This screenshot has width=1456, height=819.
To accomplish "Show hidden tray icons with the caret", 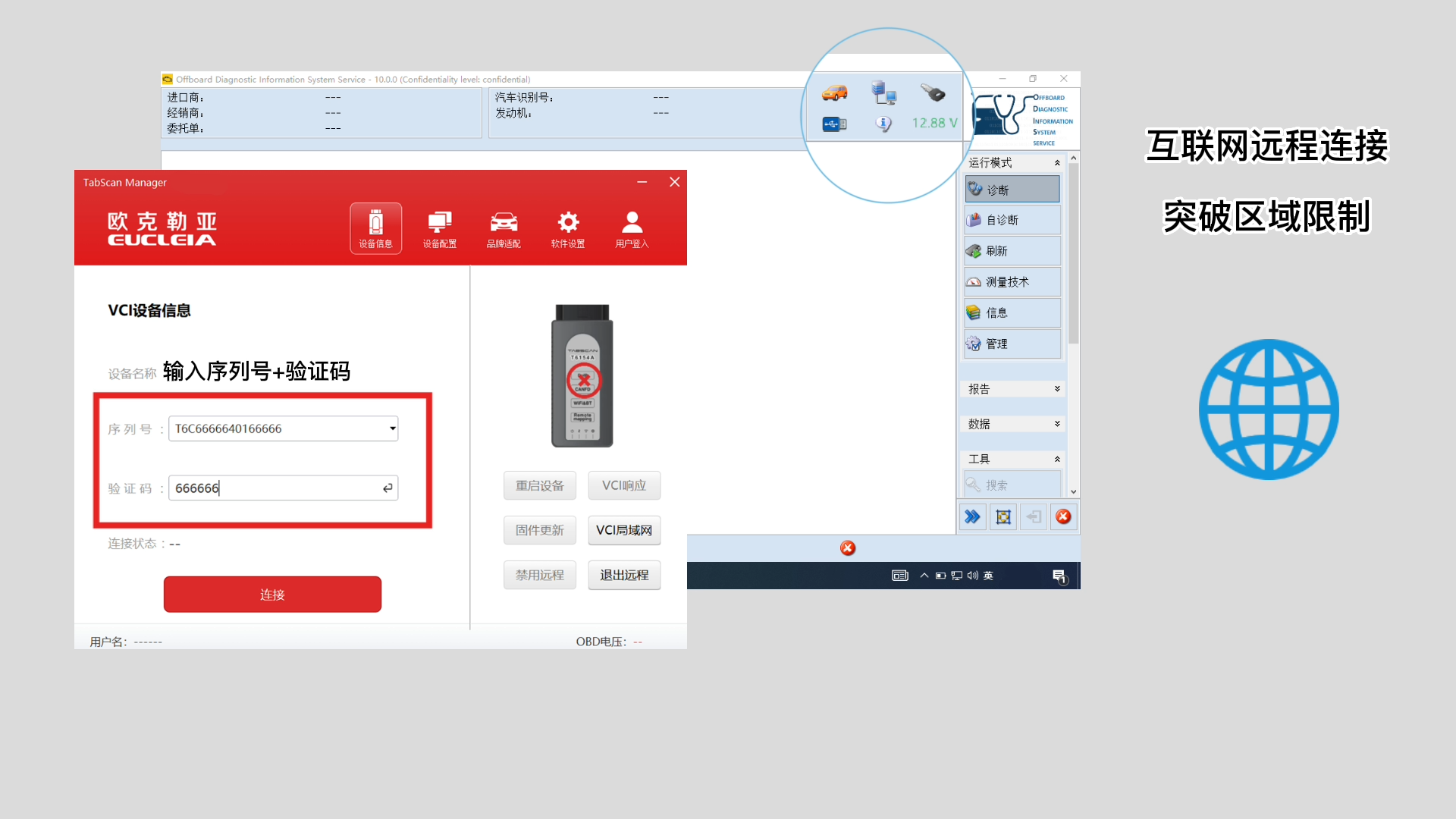I will [924, 576].
